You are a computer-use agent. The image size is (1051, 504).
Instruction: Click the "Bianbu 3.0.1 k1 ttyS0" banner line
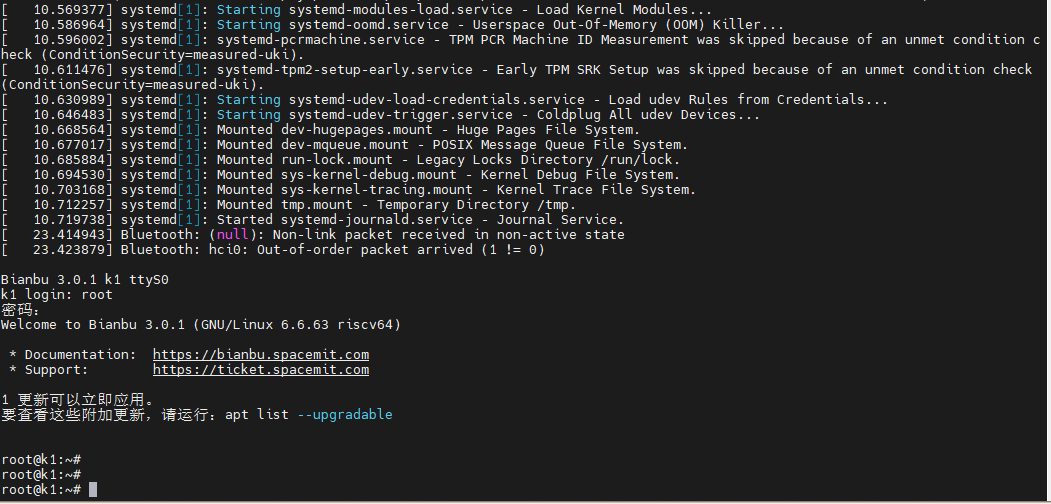pyautogui.click(x=85, y=280)
